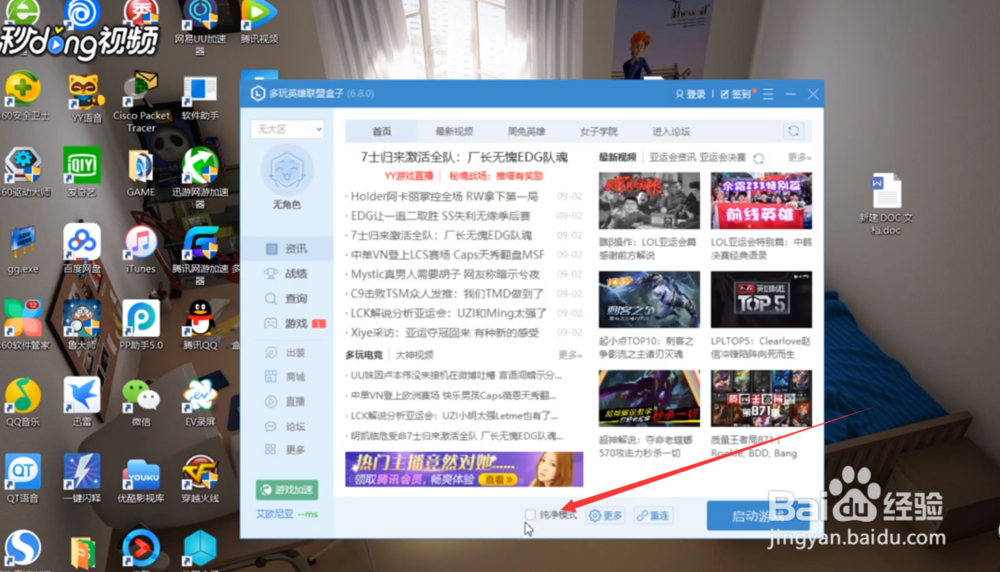Open the Cisco Packet Tracer desktop icon
This screenshot has height=572, width=1000.
click(141, 101)
